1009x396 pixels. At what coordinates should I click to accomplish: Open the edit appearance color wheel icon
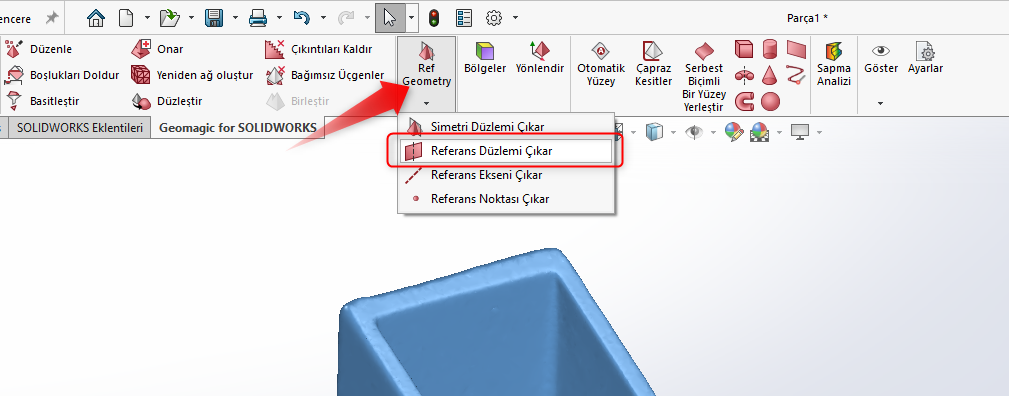[734, 133]
